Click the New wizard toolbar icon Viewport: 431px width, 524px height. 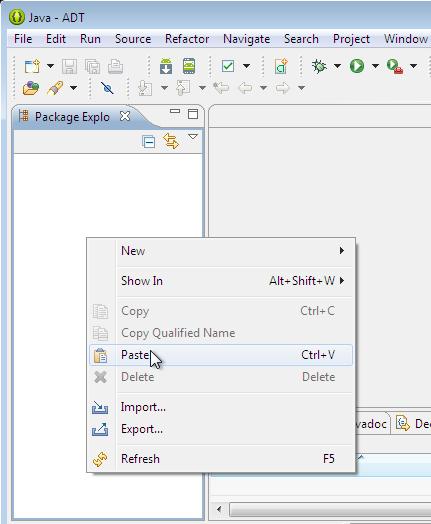pyautogui.click(x=32, y=66)
